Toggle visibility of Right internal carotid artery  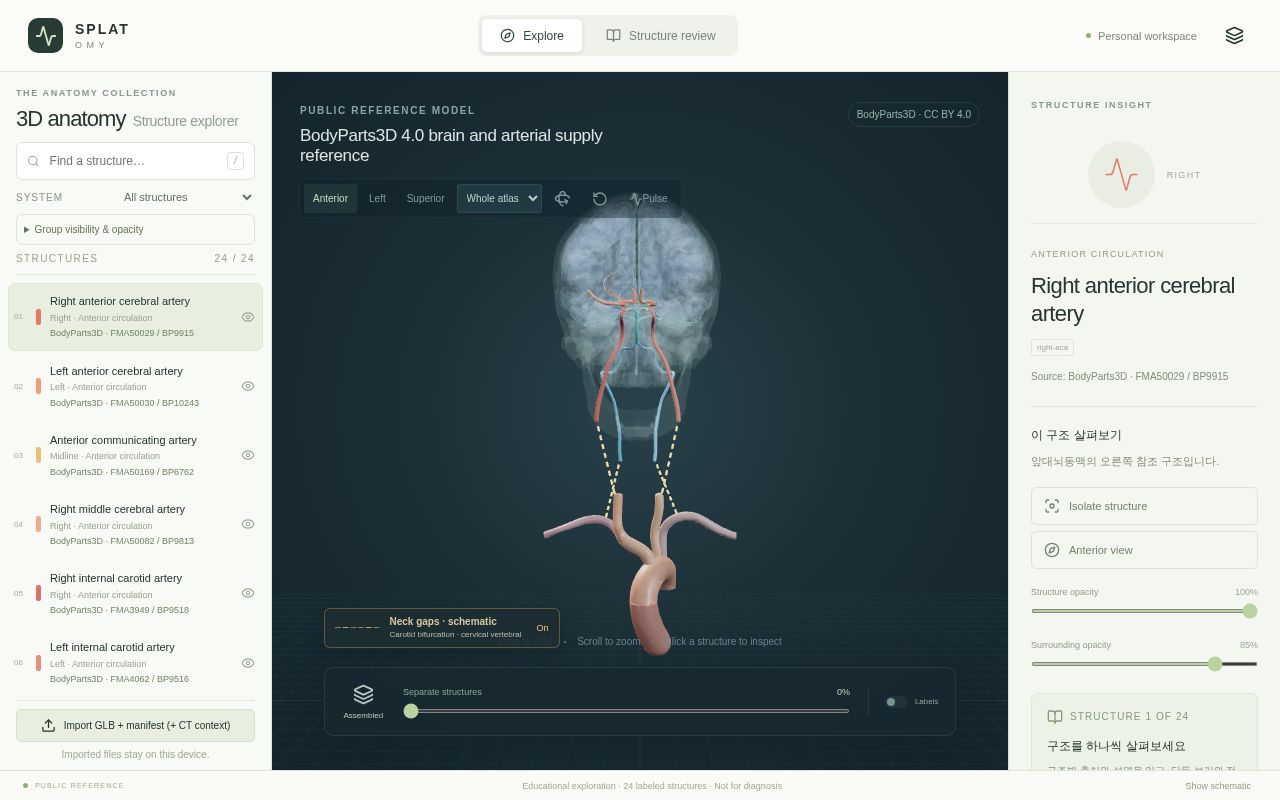coord(248,593)
